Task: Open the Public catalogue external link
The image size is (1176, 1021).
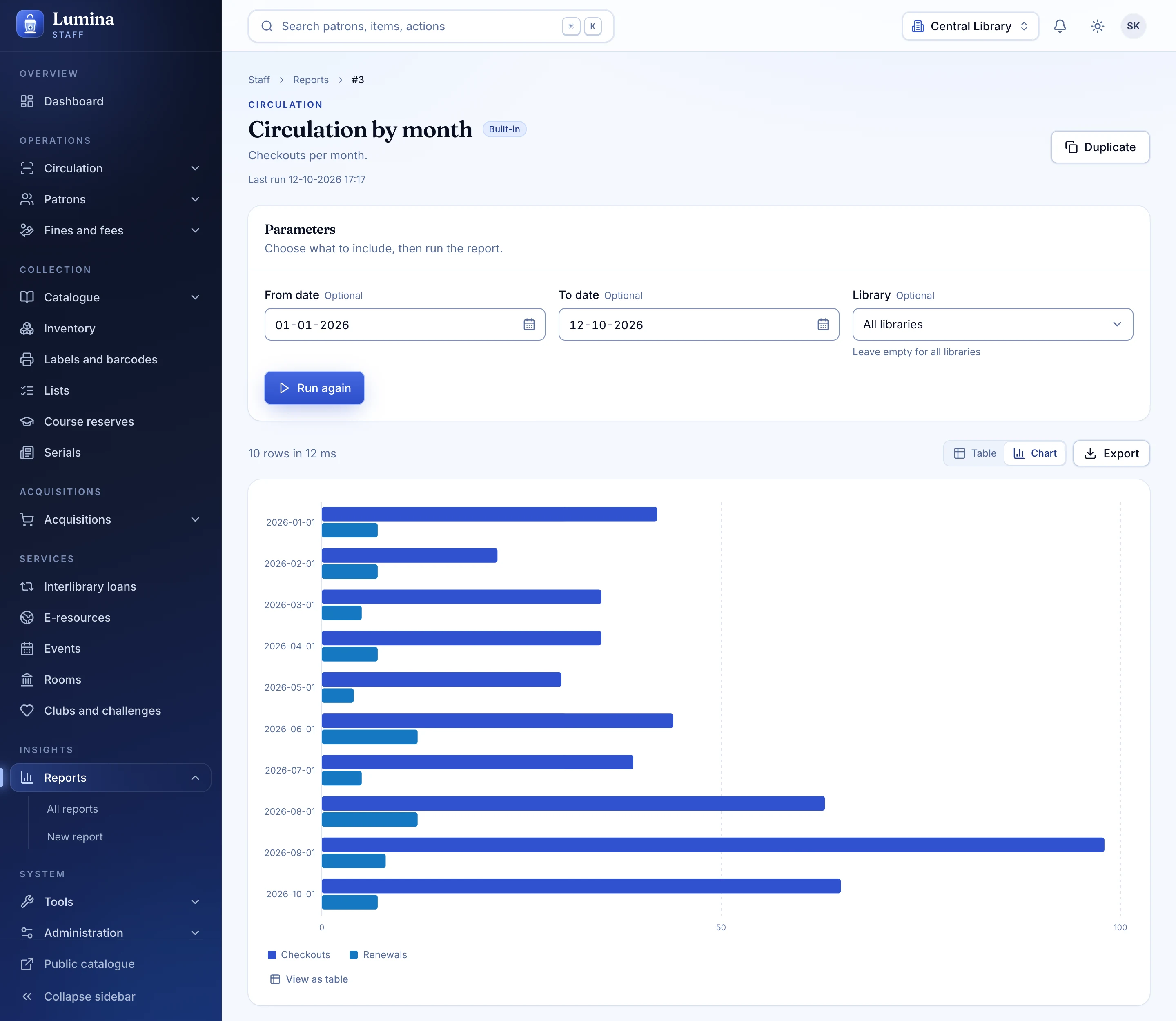Action: [x=111, y=964]
